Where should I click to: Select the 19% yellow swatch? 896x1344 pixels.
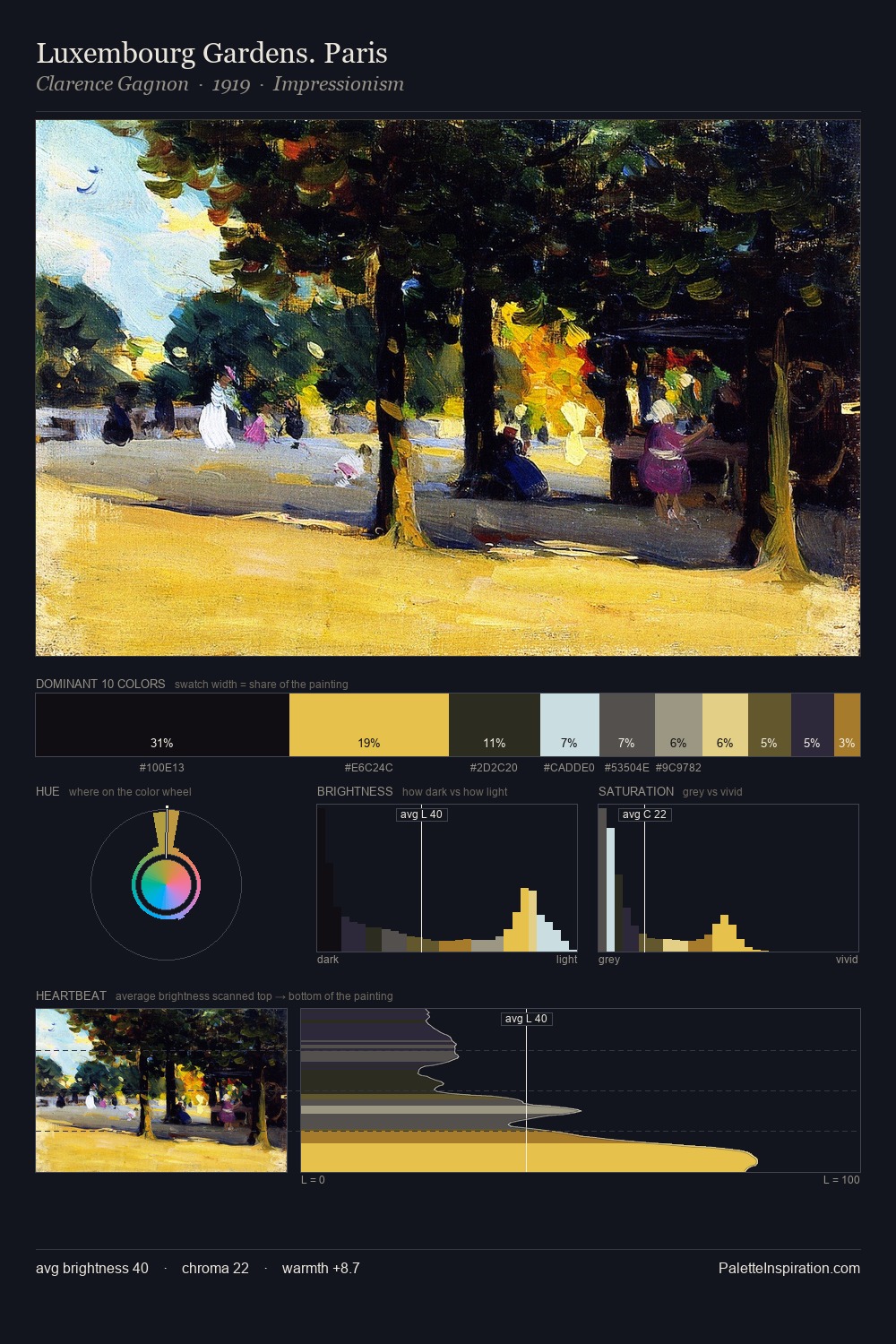click(x=369, y=725)
